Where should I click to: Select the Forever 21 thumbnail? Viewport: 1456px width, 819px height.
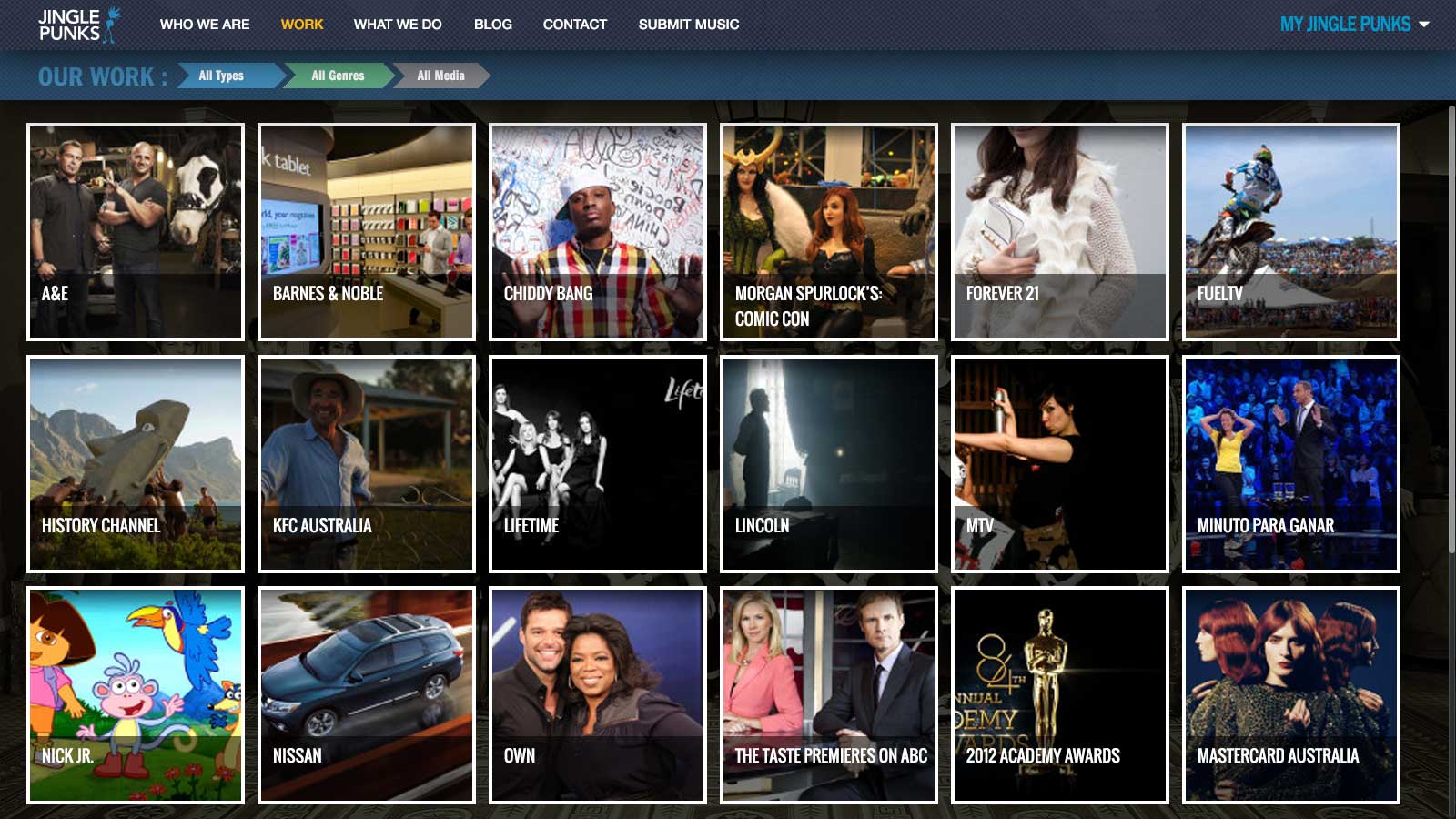click(1060, 232)
